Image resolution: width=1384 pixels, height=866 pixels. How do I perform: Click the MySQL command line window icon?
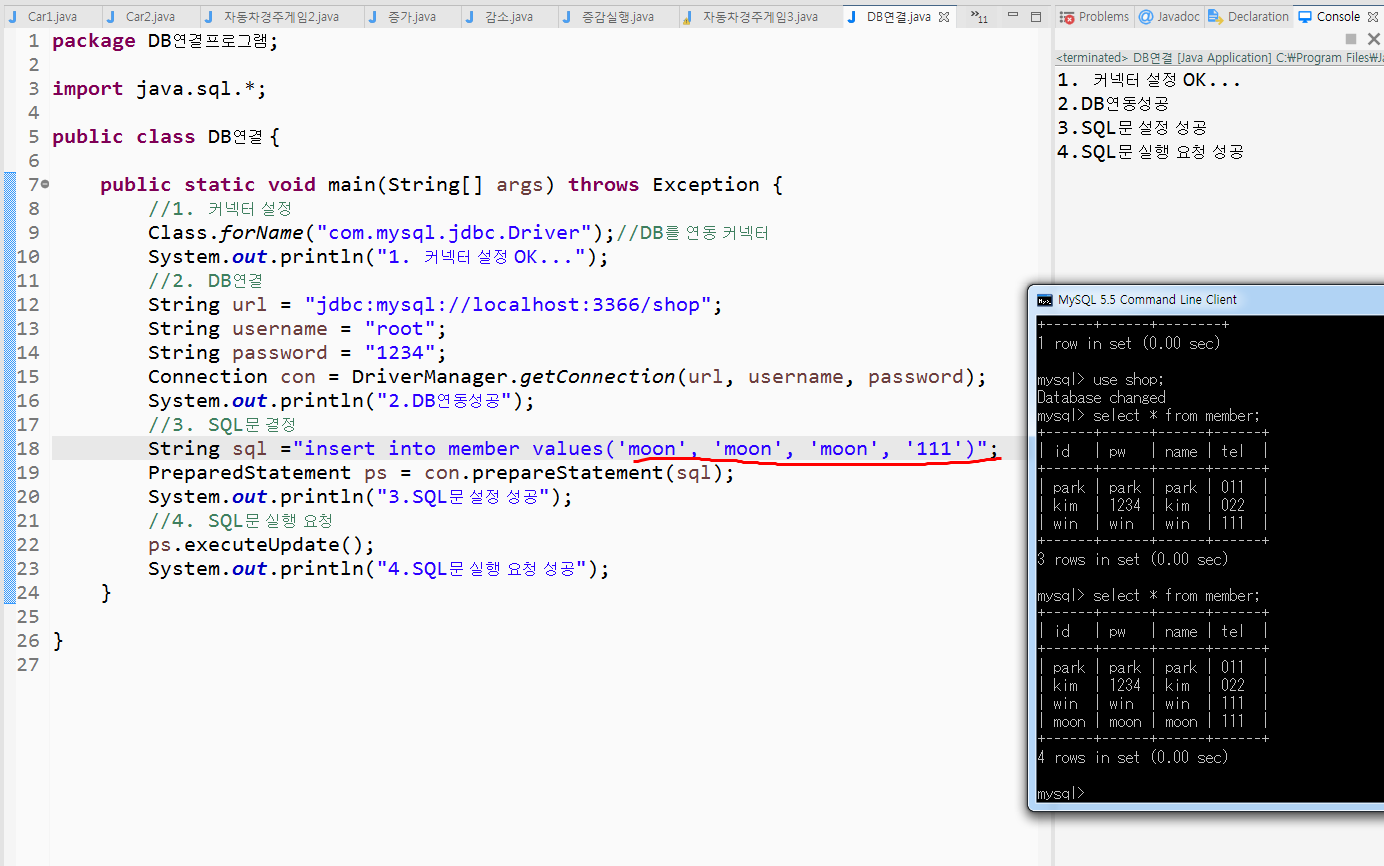click(x=1045, y=299)
